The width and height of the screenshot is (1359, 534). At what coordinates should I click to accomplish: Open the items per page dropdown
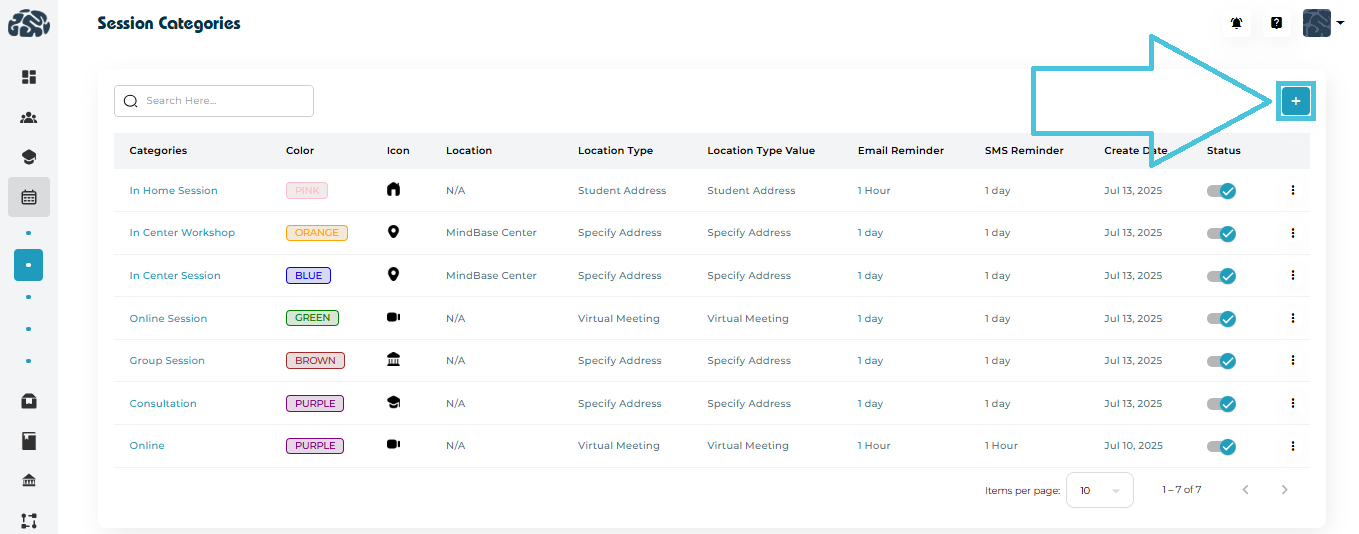1099,490
